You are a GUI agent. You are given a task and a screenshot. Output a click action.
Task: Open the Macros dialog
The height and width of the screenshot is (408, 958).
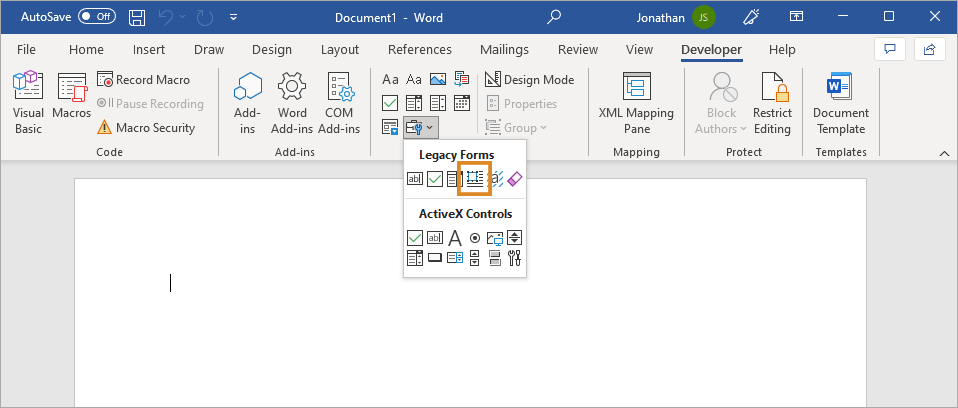[71, 96]
